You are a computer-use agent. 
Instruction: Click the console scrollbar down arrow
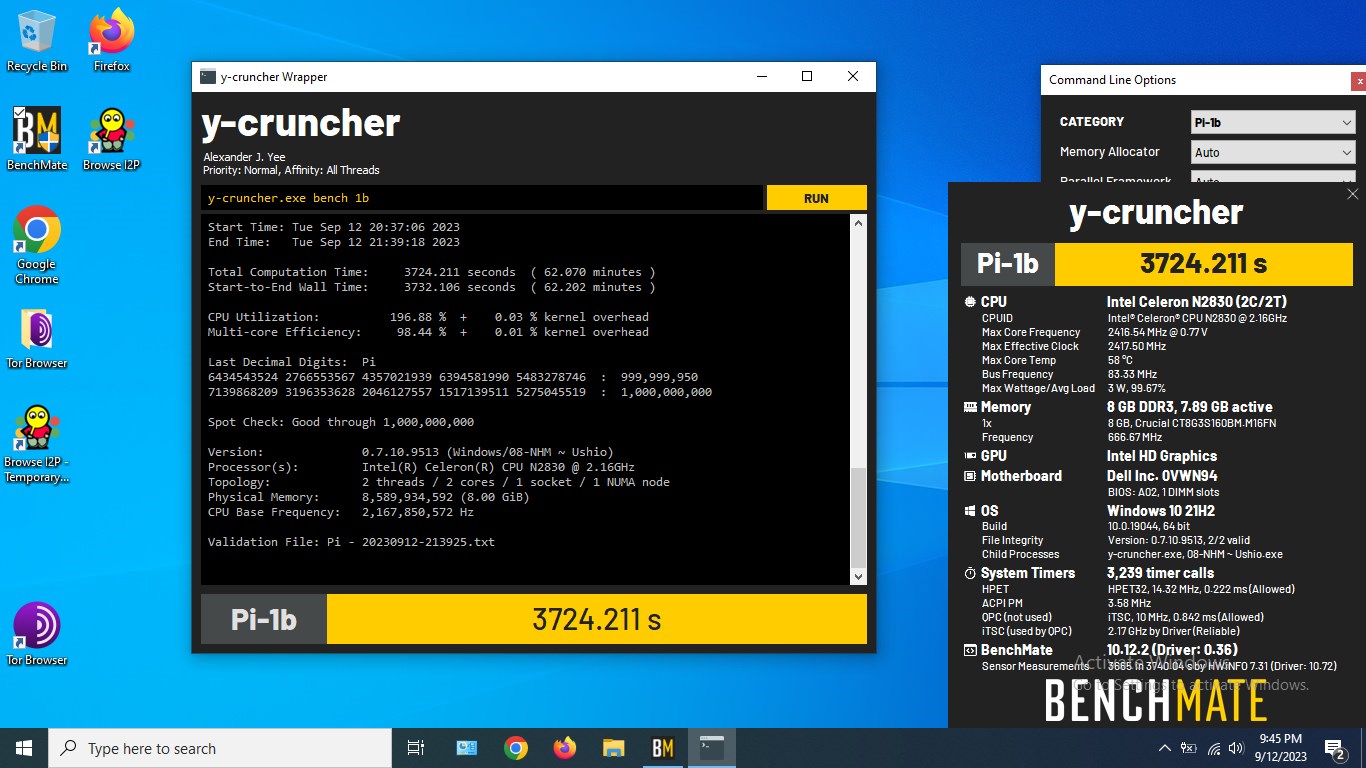pos(858,577)
